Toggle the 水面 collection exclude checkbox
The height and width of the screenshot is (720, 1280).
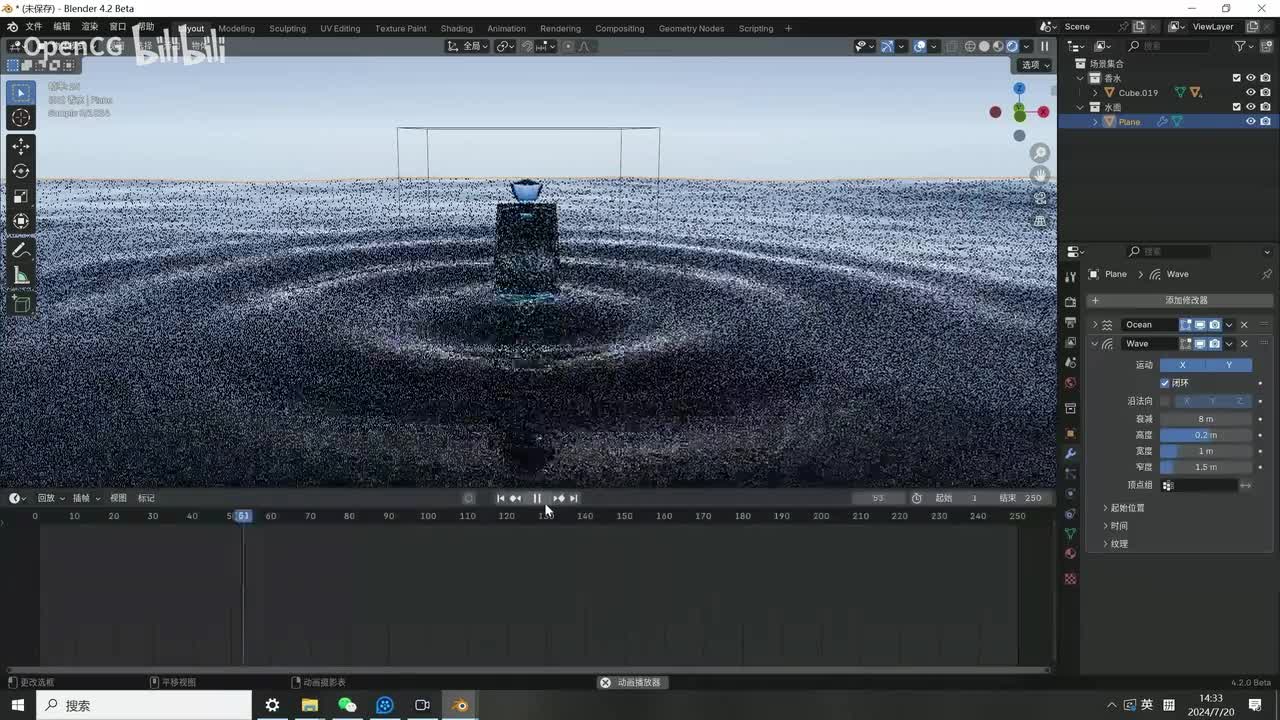point(1236,107)
